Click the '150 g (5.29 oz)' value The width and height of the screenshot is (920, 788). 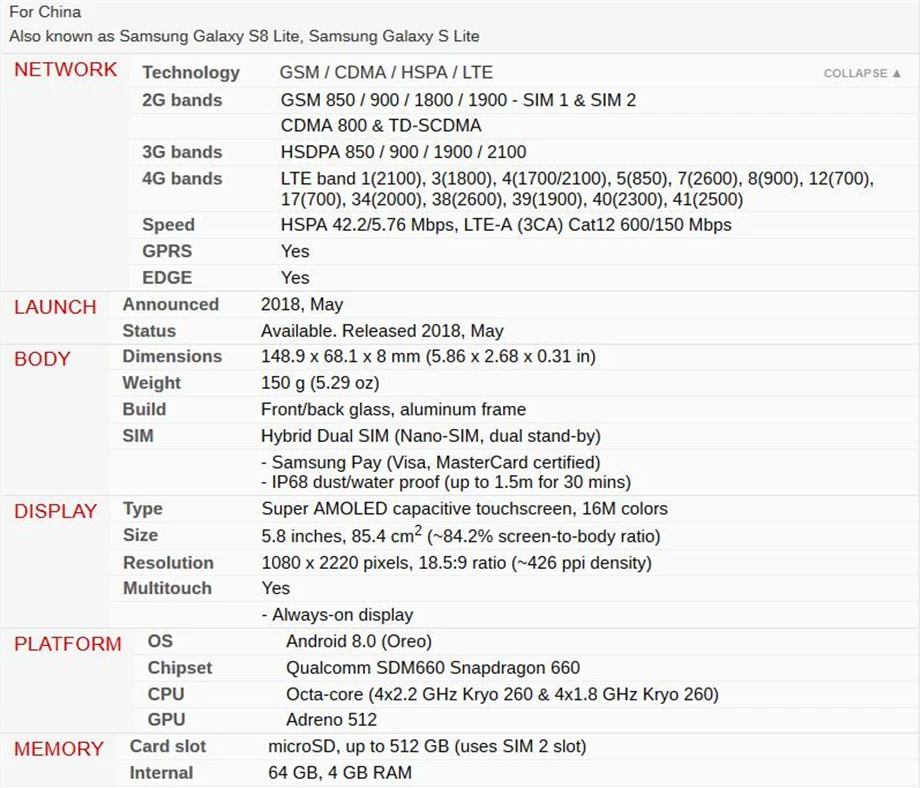point(320,383)
